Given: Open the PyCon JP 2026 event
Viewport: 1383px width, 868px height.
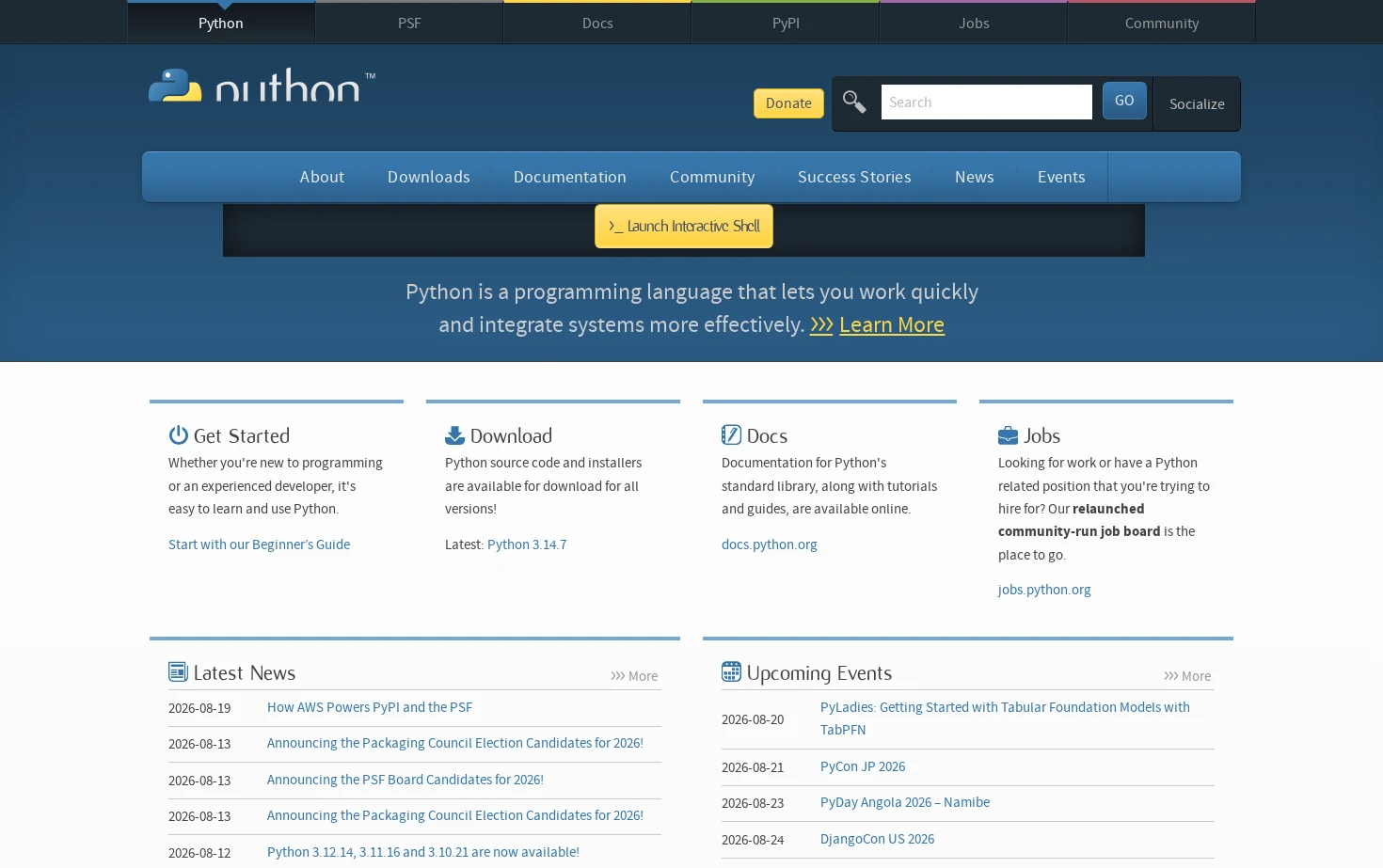Looking at the screenshot, I should click(x=863, y=766).
